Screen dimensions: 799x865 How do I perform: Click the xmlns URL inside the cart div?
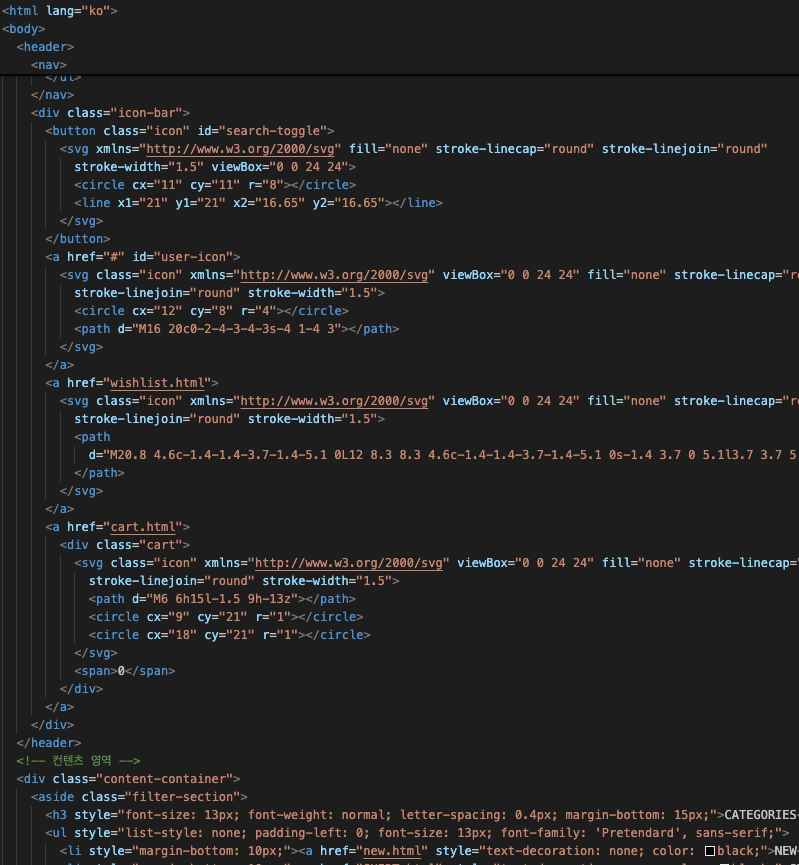[352, 563]
